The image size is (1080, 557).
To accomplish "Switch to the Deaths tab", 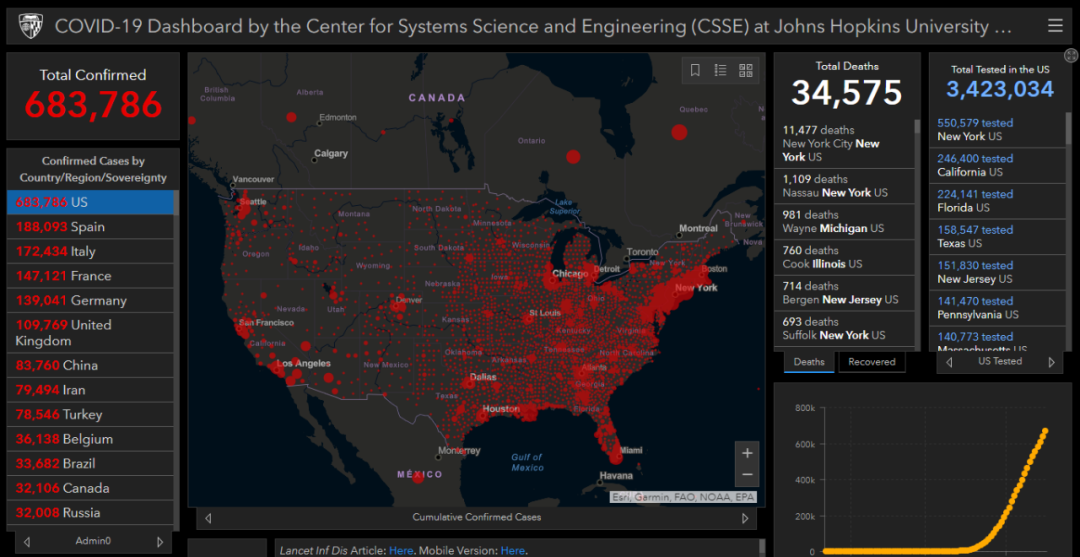I will [x=809, y=361].
